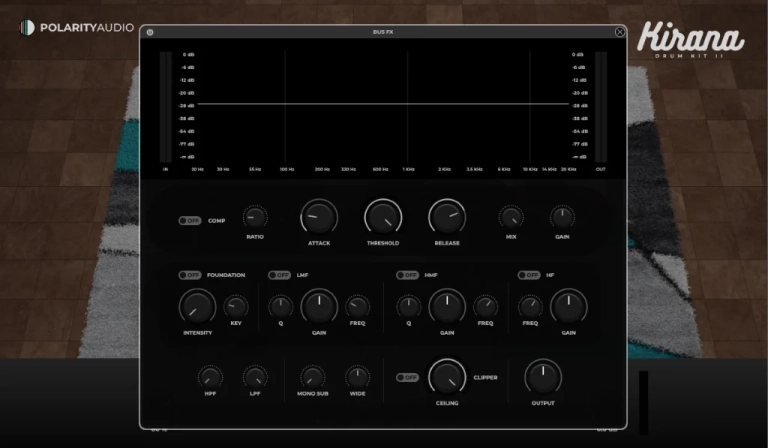Turn on the FOUNDATION switch
Image resolution: width=768 pixels, height=448 pixels.
[190, 275]
